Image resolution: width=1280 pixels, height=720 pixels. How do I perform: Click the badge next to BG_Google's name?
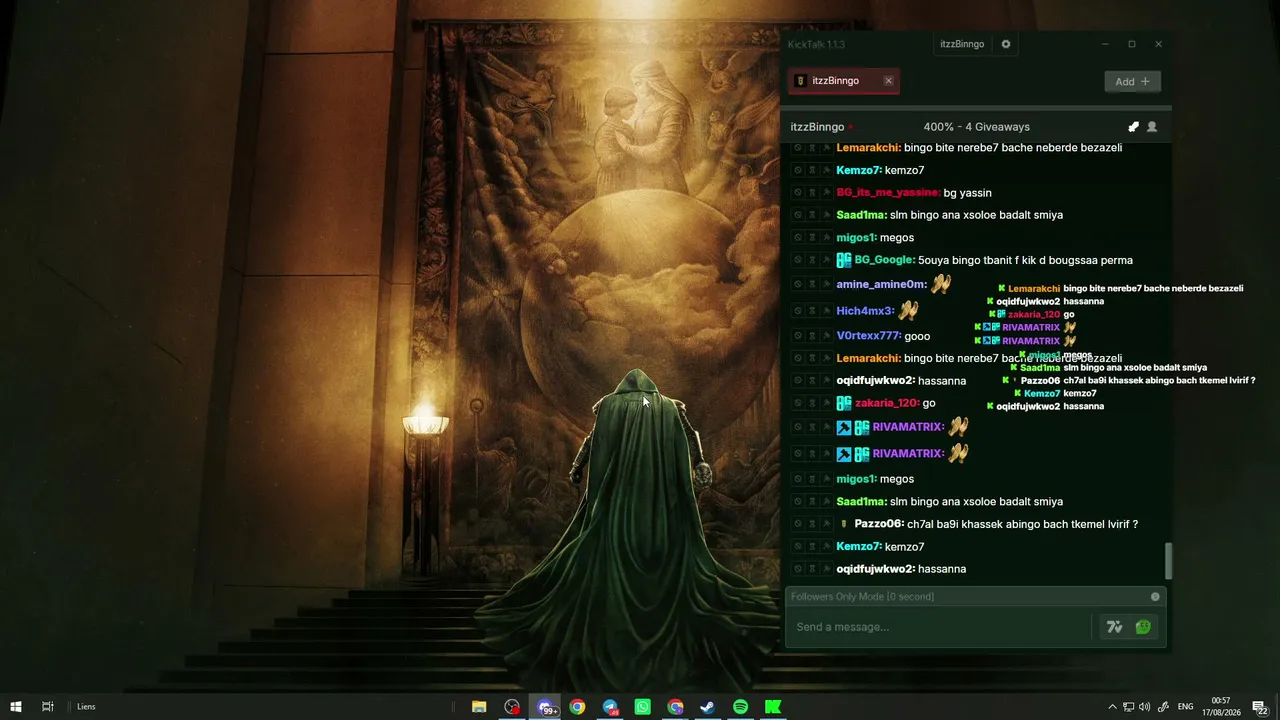click(x=844, y=260)
